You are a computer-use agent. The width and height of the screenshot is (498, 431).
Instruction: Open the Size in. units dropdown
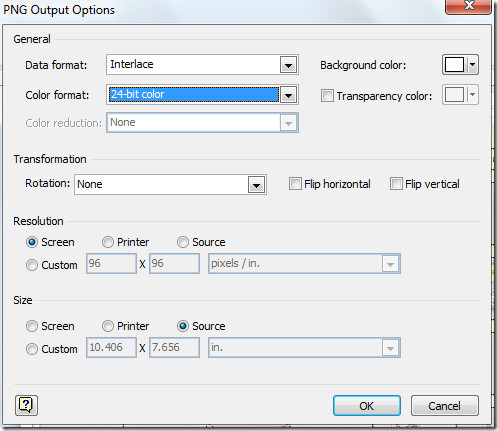[x=390, y=348]
